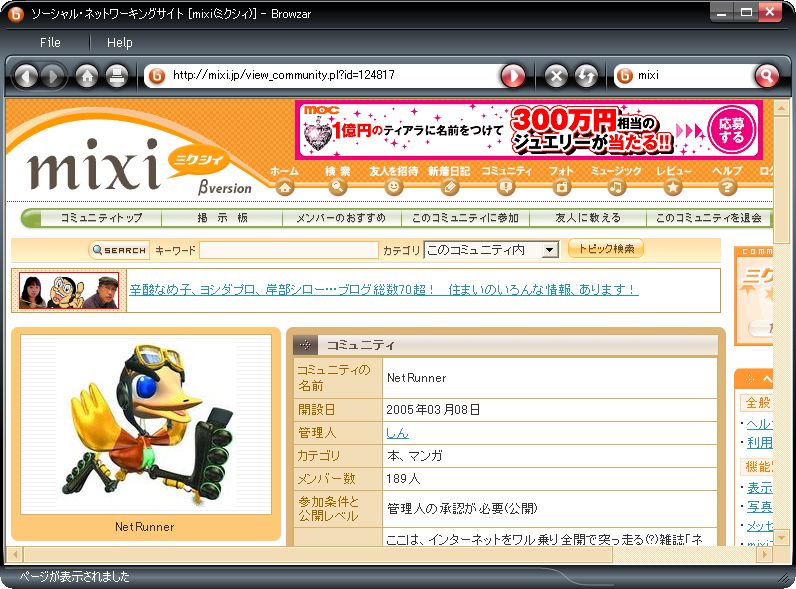Viewport: 796px width, 589px height.
Task: Open the File menu
Action: click(x=50, y=43)
